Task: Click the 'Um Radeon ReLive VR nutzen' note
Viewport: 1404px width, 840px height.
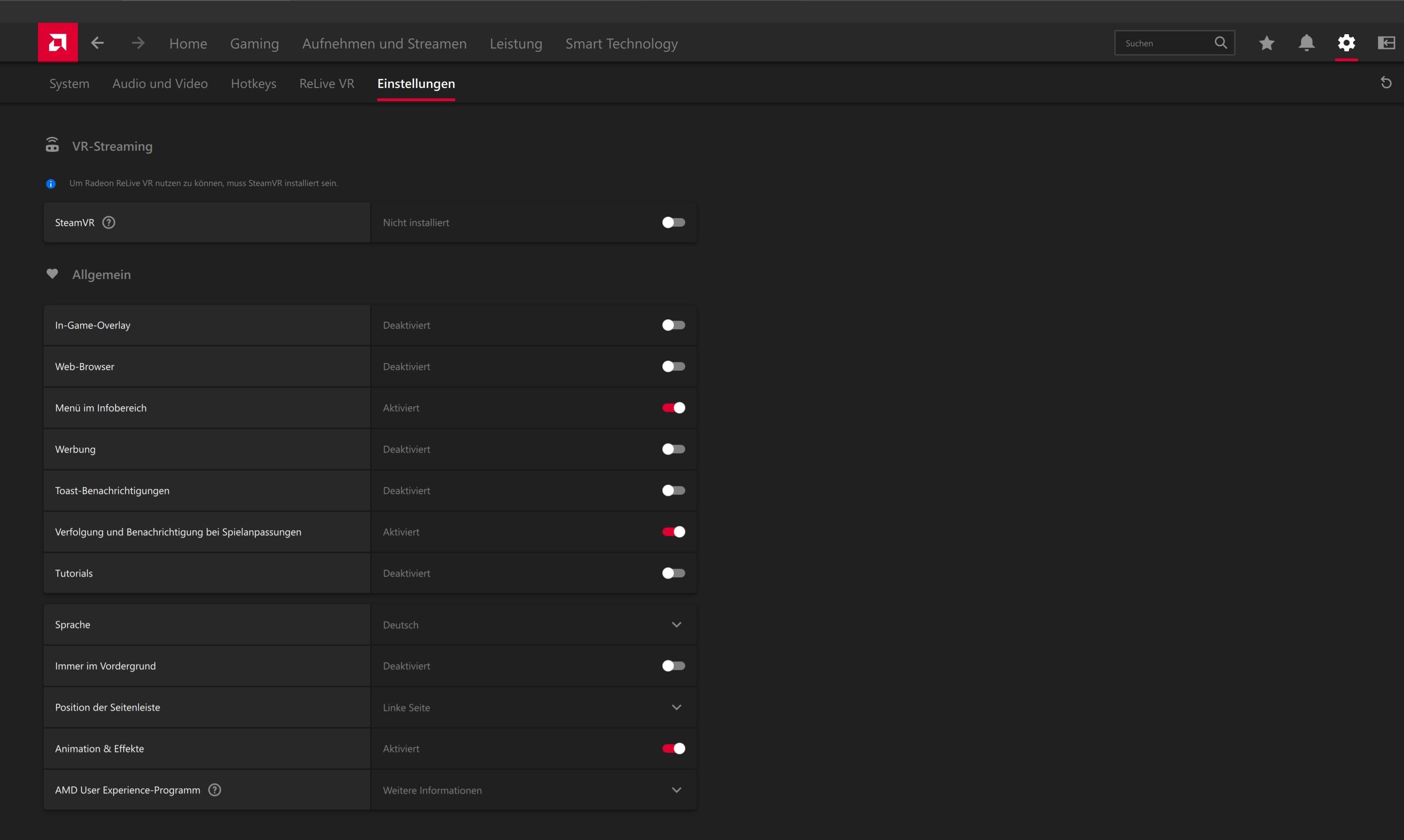Action: click(x=203, y=183)
